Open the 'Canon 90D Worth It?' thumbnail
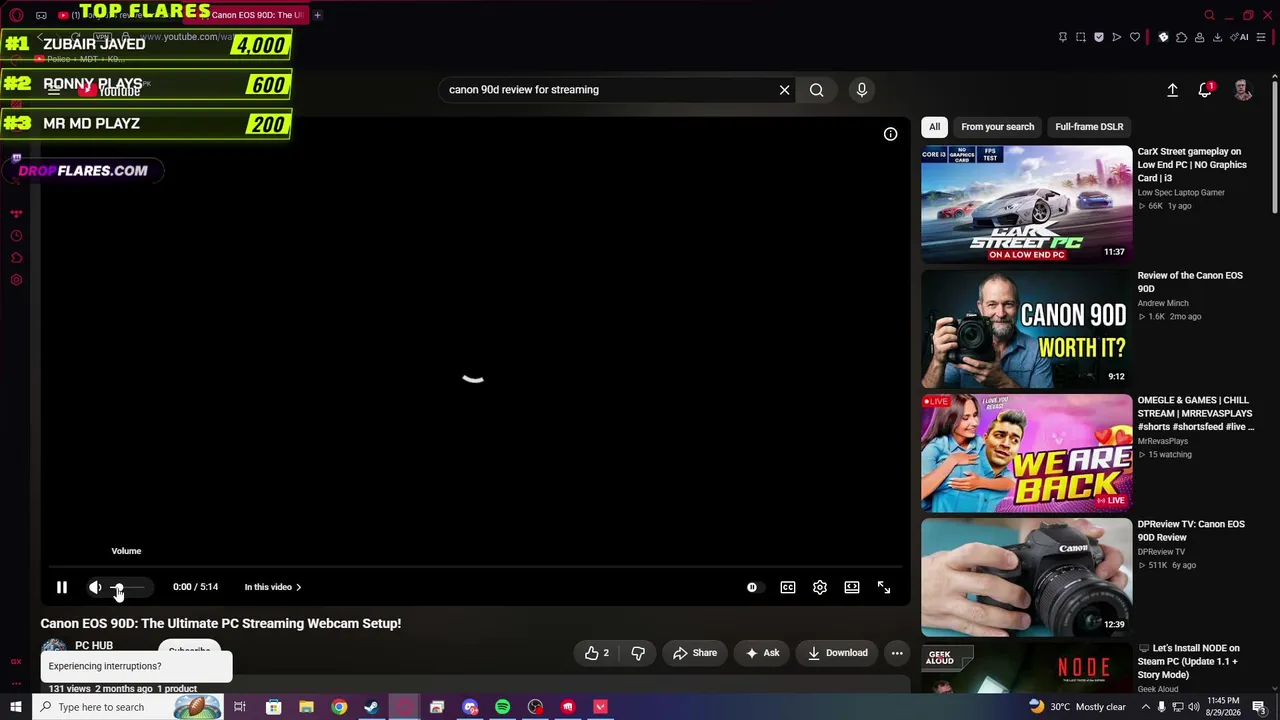This screenshot has width=1280, height=720. point(1027,329)
